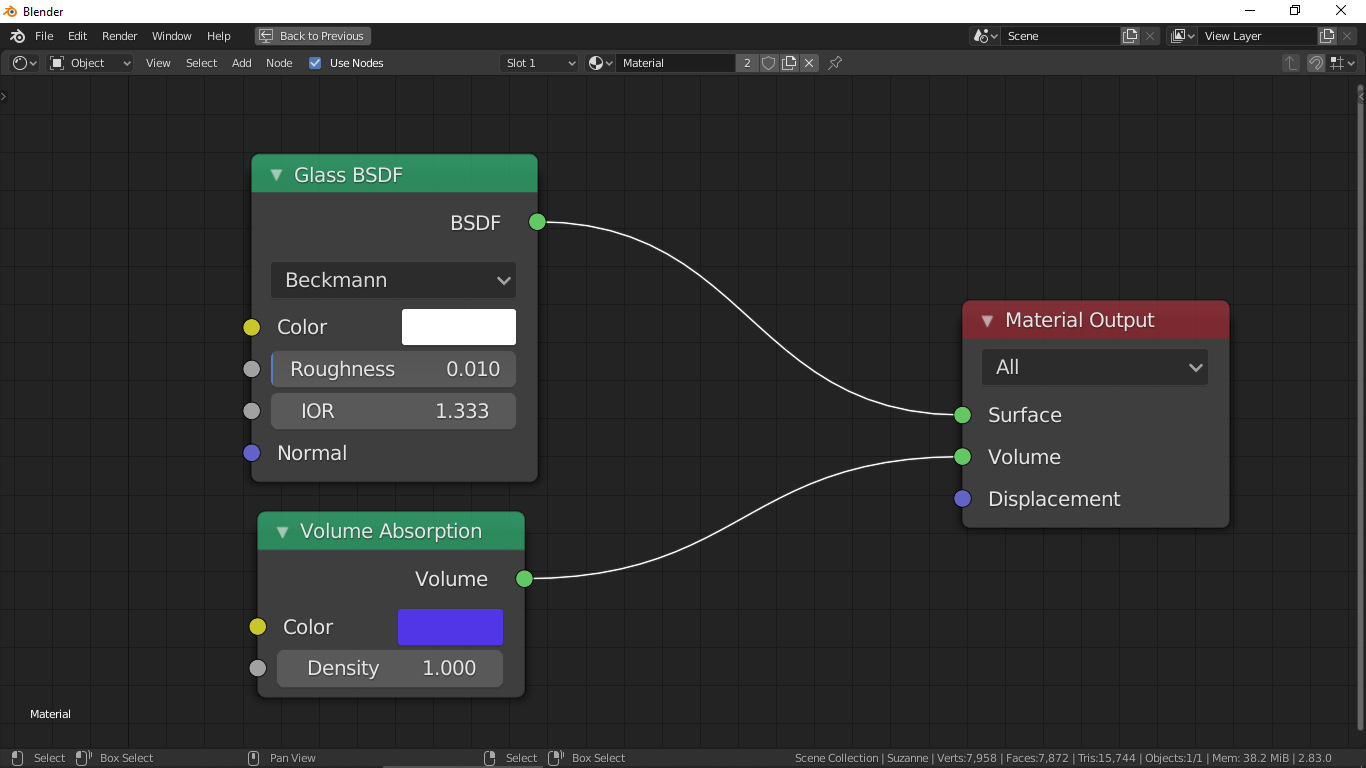Open the Object shader type dropdown
This screenshot has height=768, width=1366.
[91, 63]
